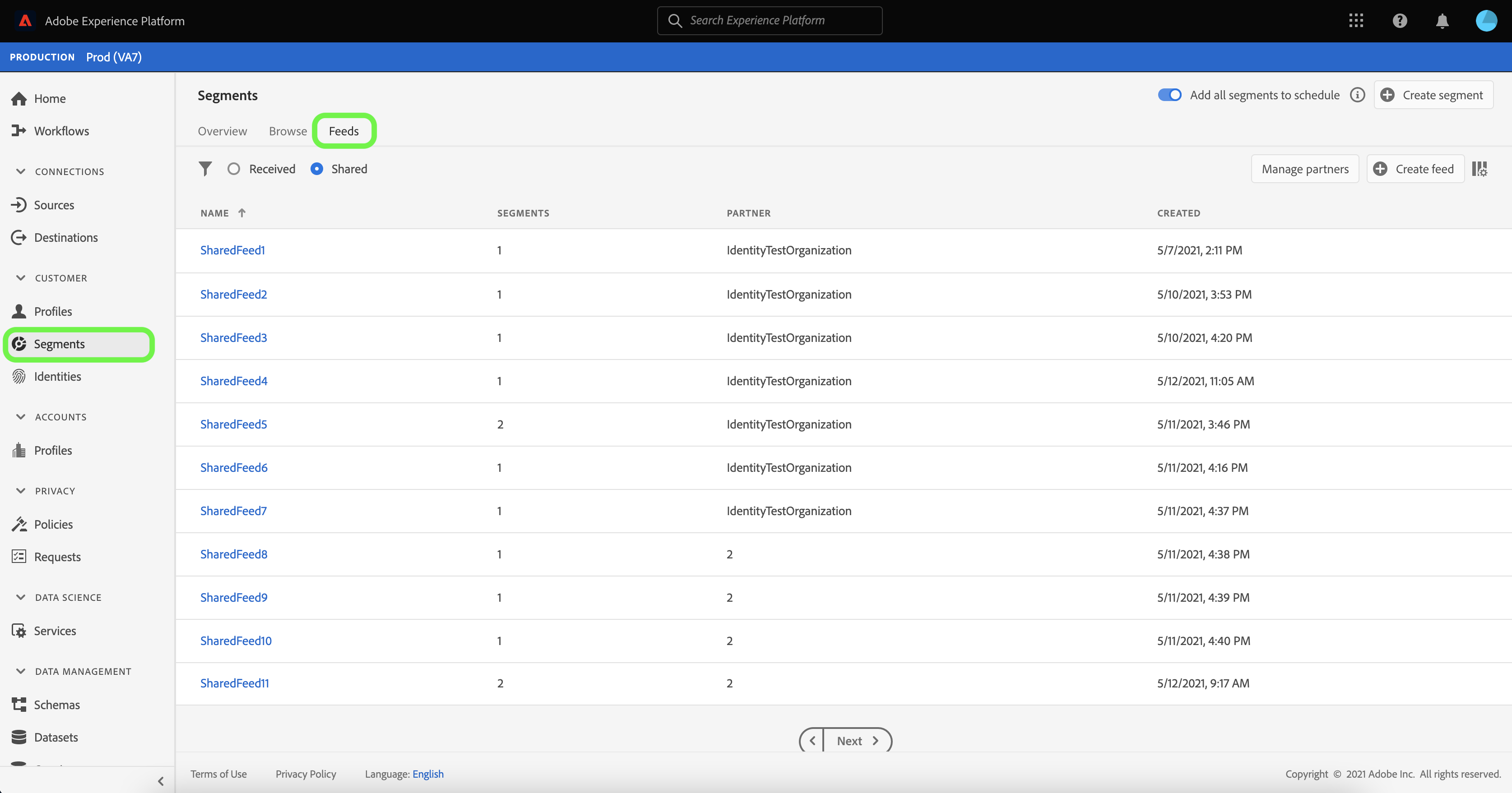Disable Add all segments to schedule toggle
Screen dimensions: 1512x793
point(1169,95)
